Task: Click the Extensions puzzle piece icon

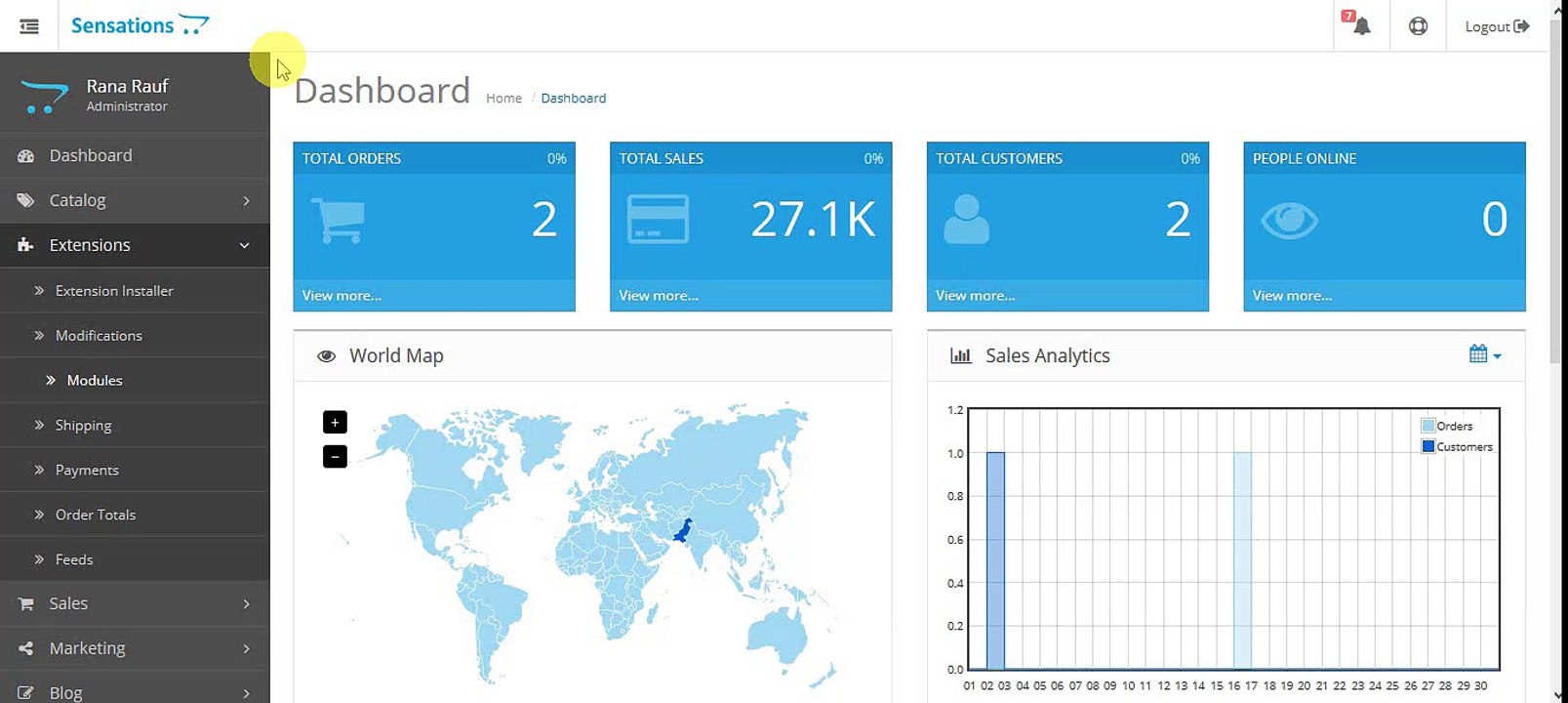Action: (25, 245)
